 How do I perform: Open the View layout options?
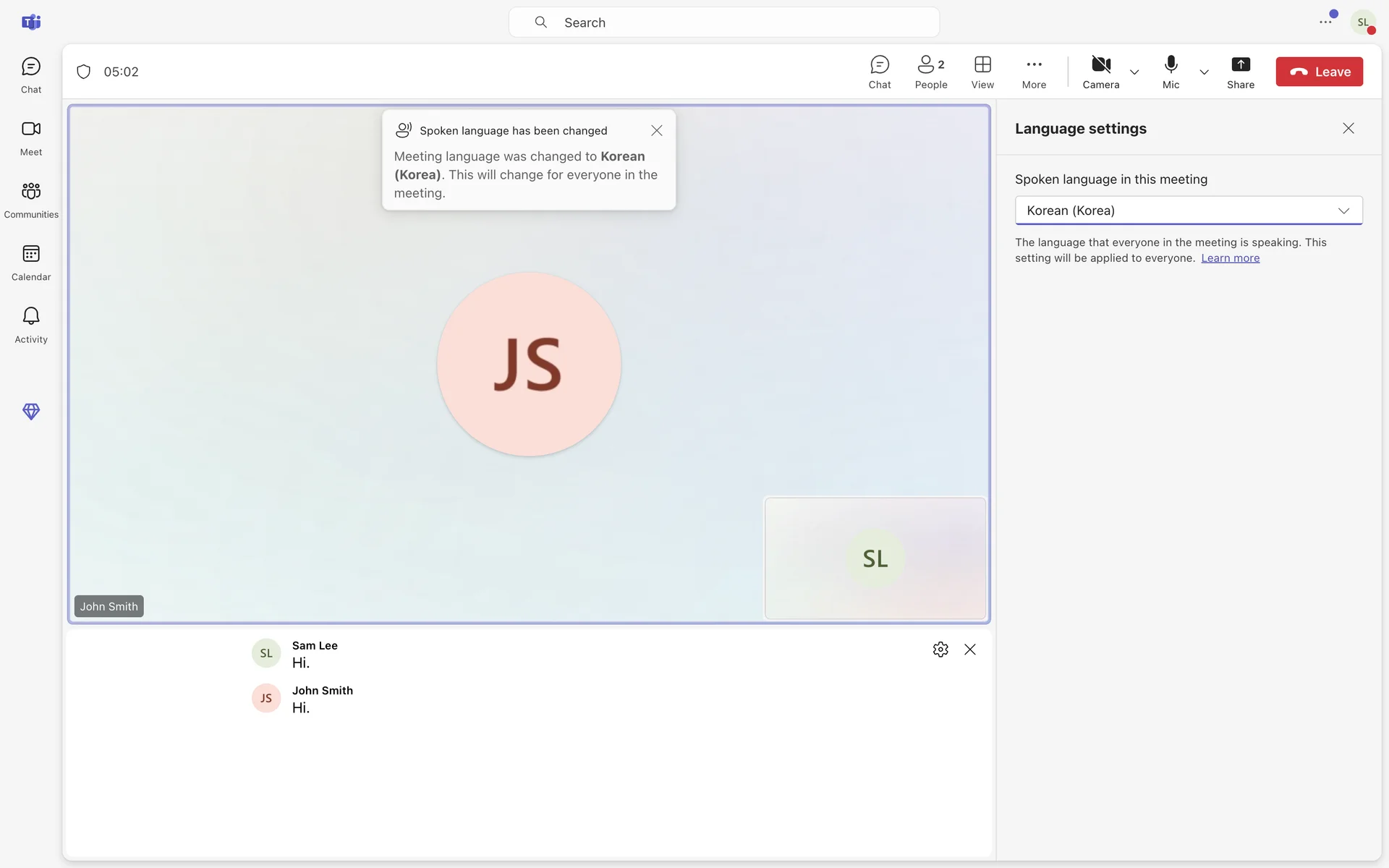point(982,72)
